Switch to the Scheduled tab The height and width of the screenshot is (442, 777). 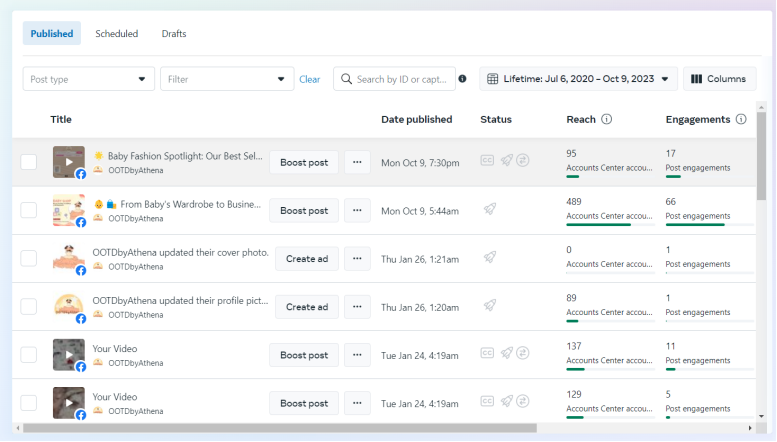(116, 34)
